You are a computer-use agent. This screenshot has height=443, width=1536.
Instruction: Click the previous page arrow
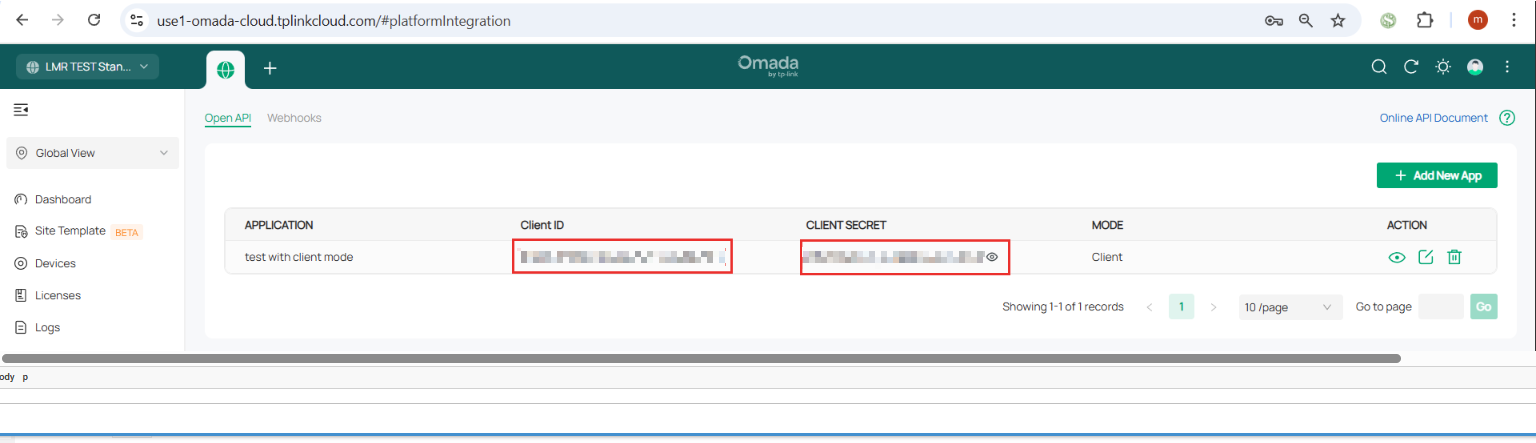pos(1150,307)
